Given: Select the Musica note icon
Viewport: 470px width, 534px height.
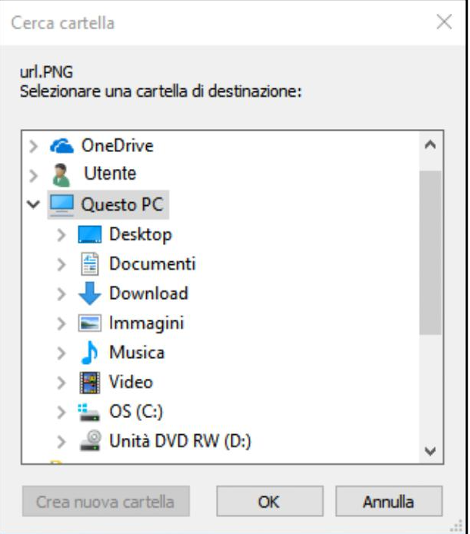Looking at the screenshot, I should click(x=90, y=352).
